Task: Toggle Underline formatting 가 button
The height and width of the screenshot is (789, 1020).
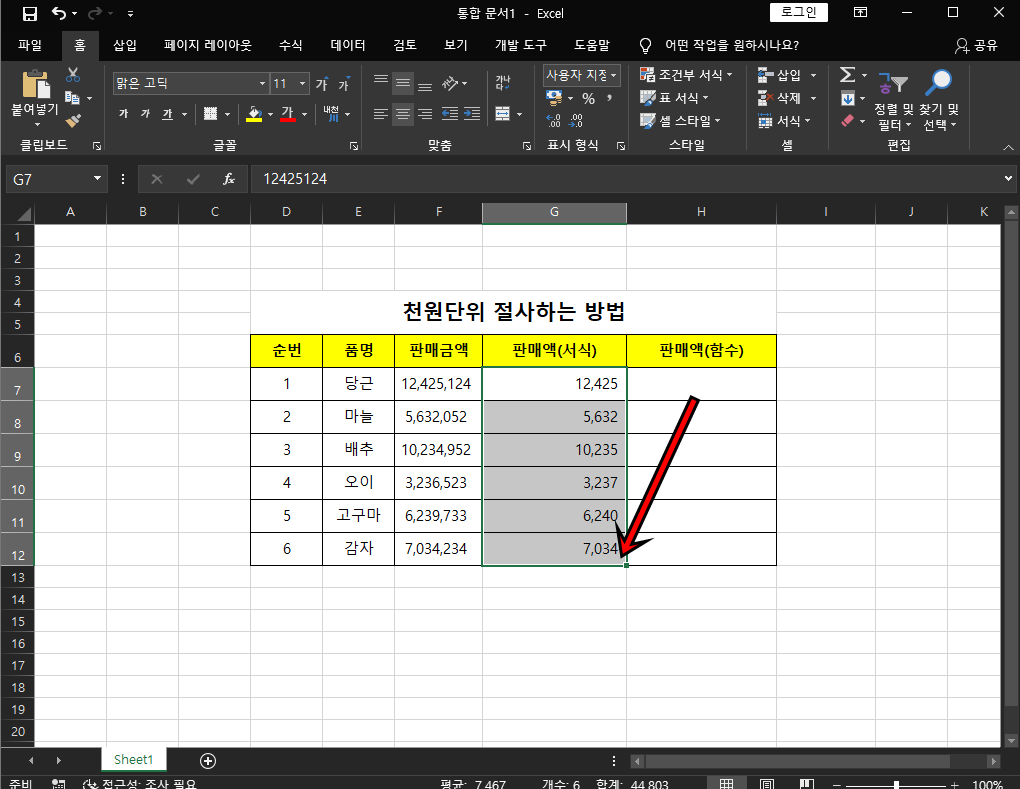Action: coord(167,114)
